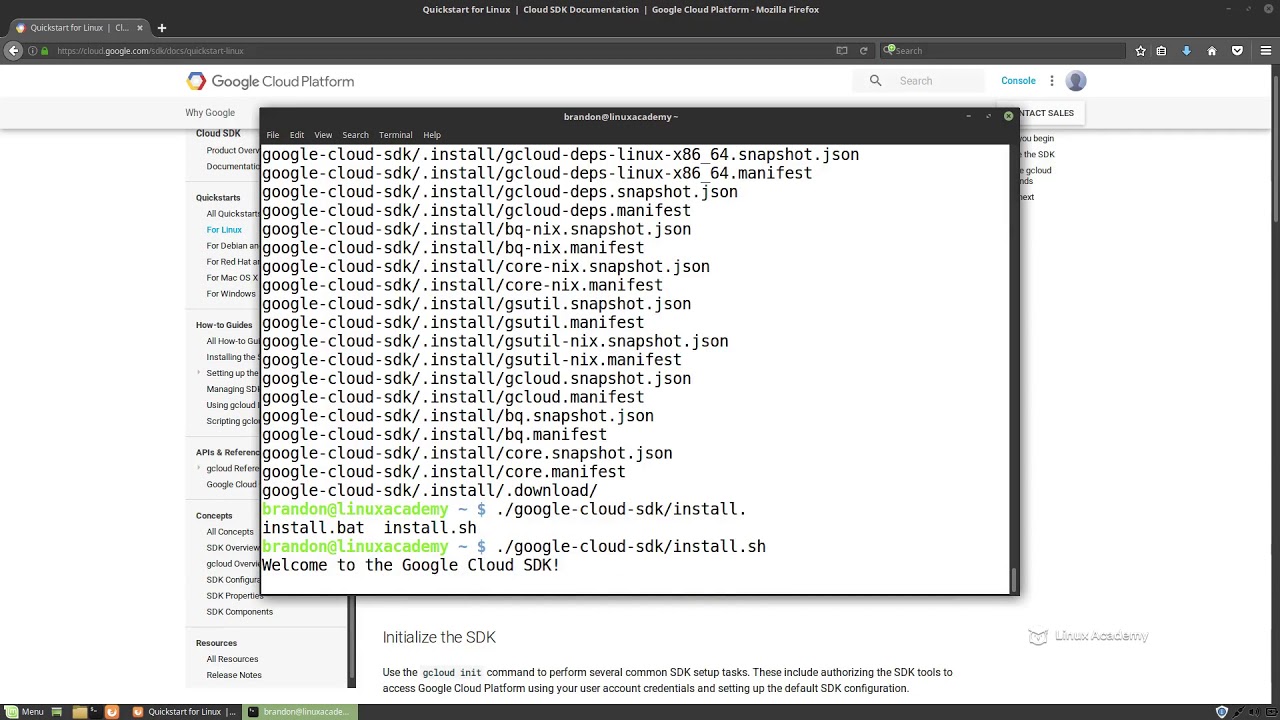Switch to Quickstart for Linux taskbar window
Viewport: 1280px width, 720px height.
[x=185, y=712]
